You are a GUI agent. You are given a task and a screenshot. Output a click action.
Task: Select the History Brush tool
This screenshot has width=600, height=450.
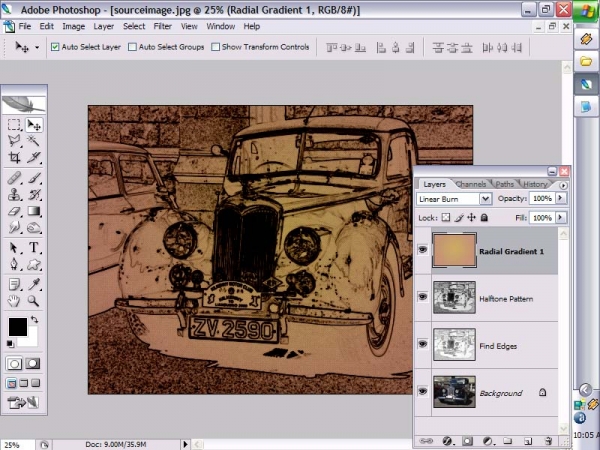point(34,195)
